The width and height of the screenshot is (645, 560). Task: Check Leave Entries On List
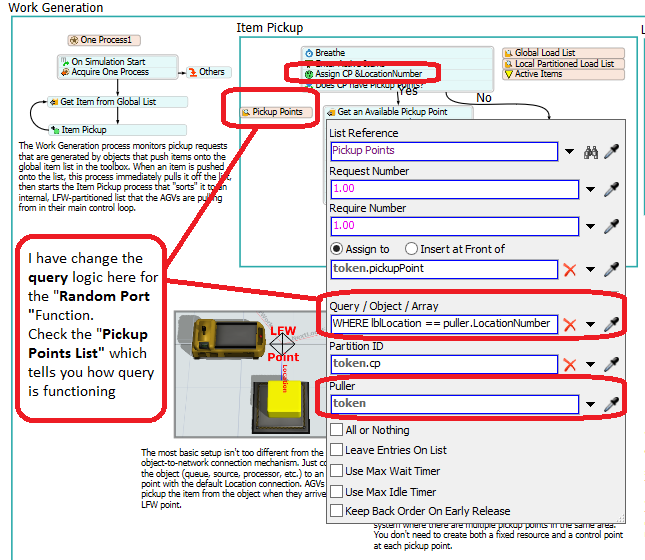point(336,451)
